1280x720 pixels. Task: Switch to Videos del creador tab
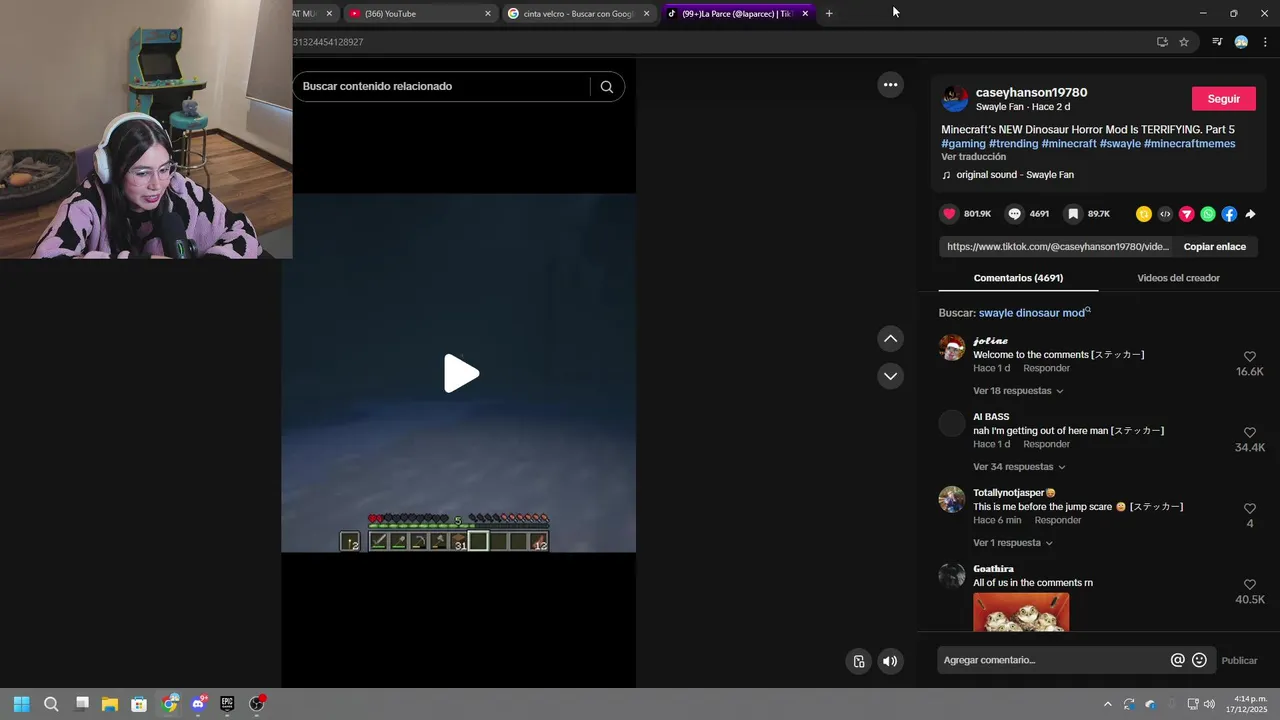pyautogui.click(x=1178, y=278)
